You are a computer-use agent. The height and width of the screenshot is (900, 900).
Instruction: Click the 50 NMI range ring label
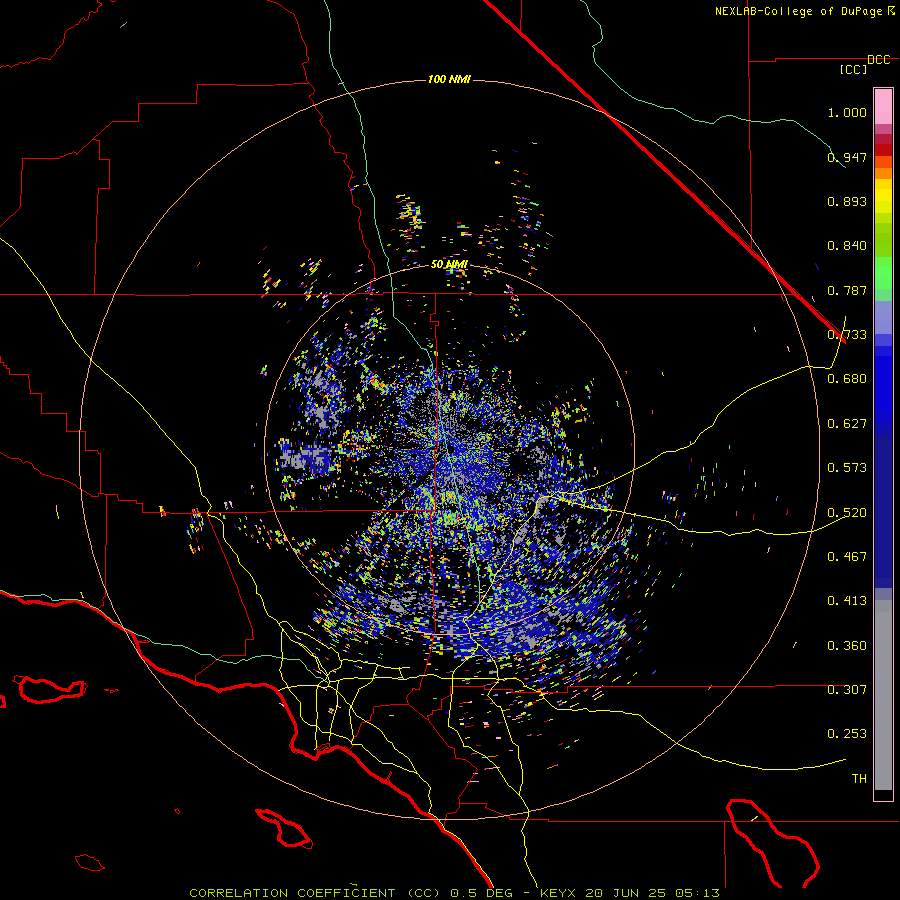coord(449,265)
